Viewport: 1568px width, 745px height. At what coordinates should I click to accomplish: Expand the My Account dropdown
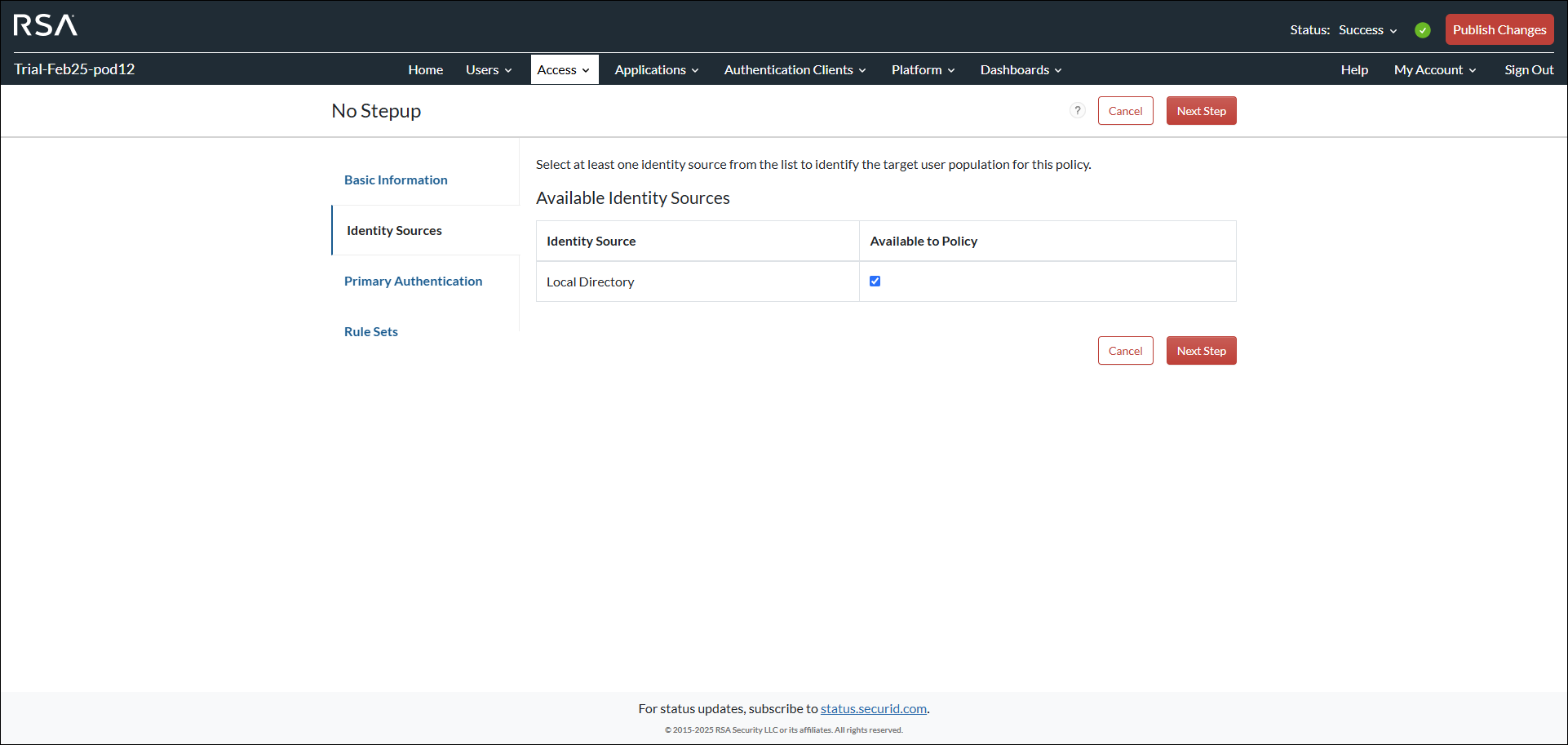tap(1433, 69)
